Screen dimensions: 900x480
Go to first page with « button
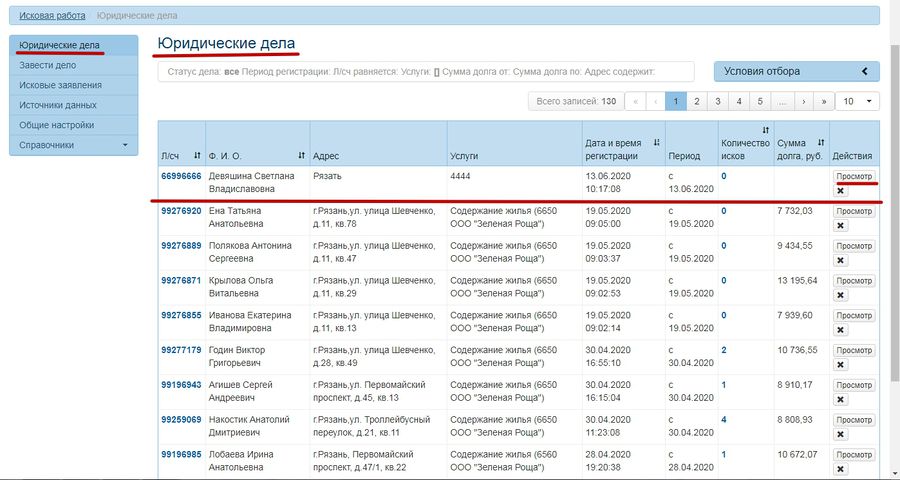[x=635, y=101]
